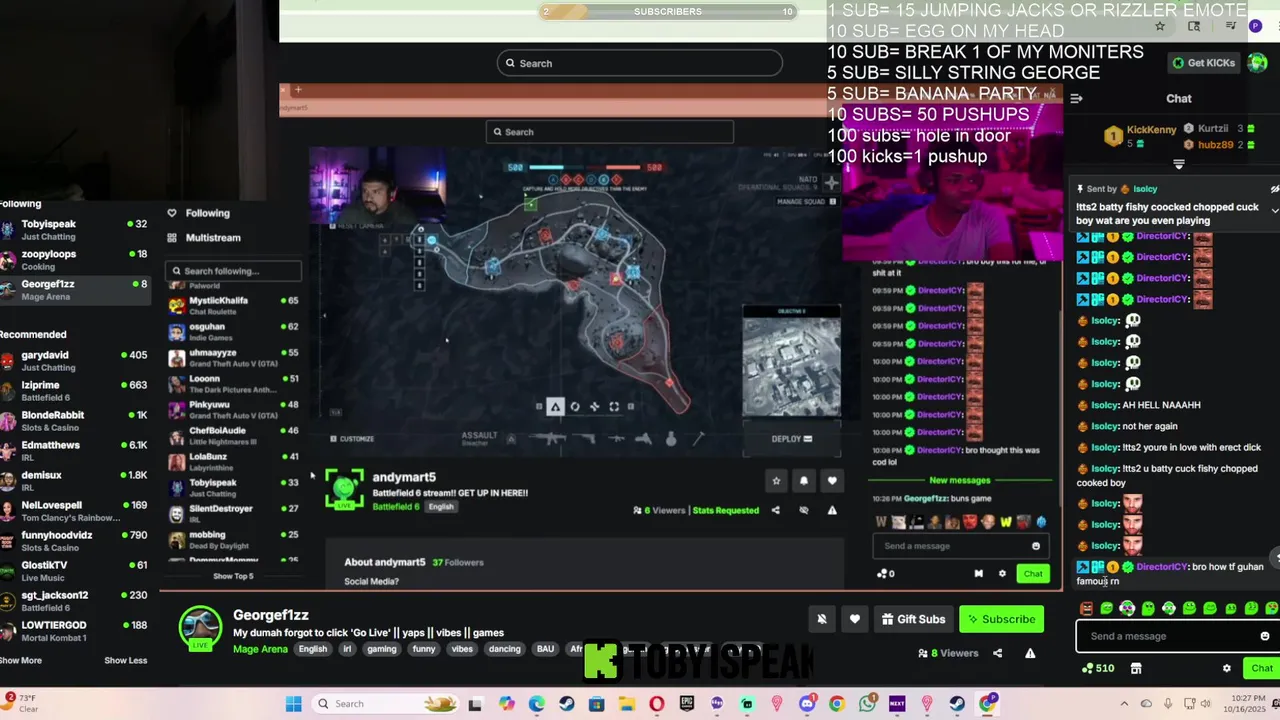Open WhatsApp from taskbar
This screenshot has height=720, width=1280.
coord(867,704)
